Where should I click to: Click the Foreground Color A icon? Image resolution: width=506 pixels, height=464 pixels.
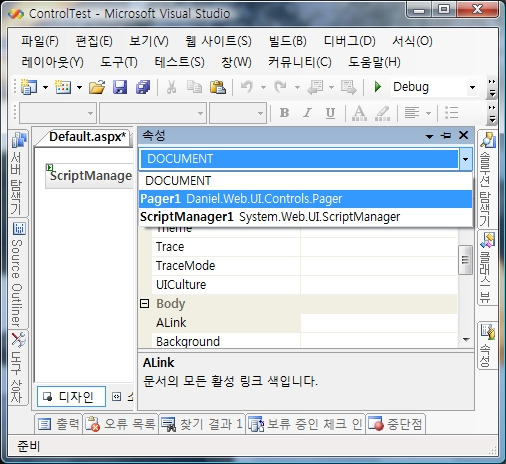[x=359, y=113]
